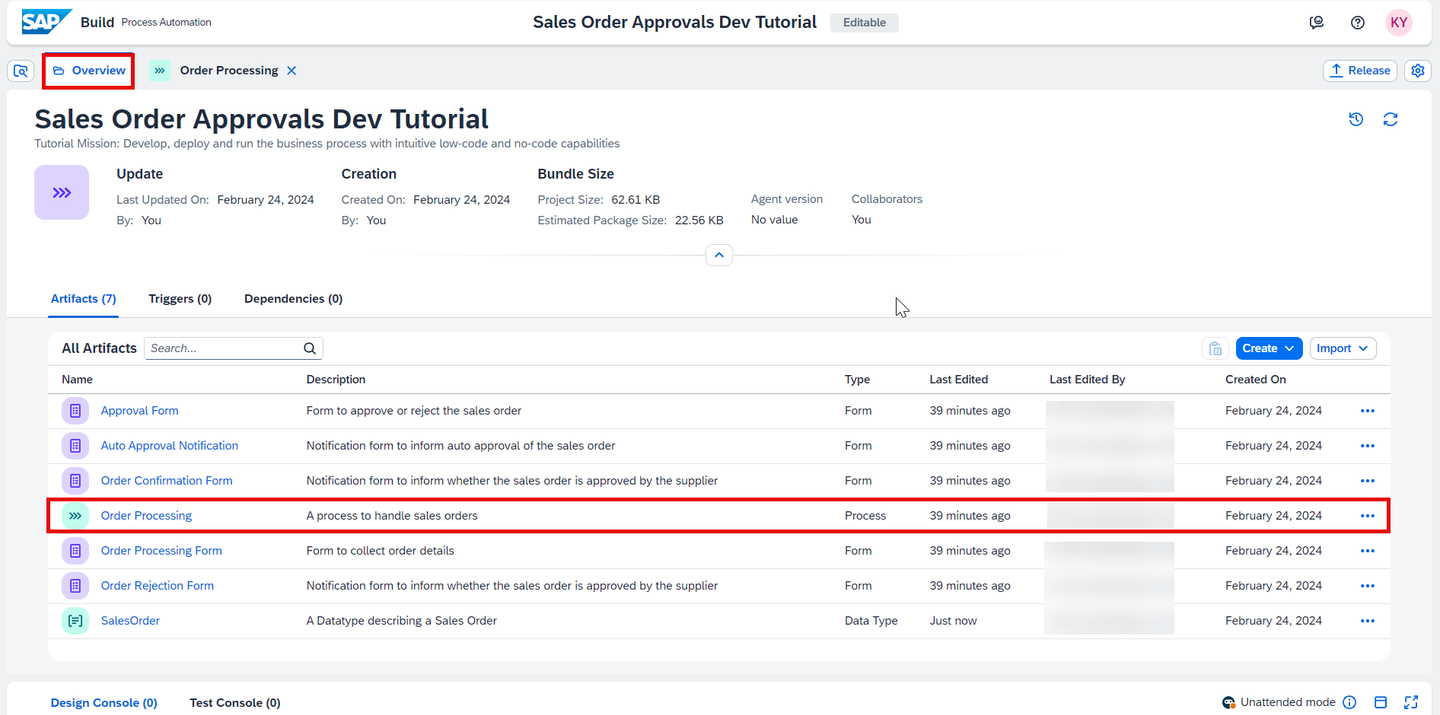Screen dimensions: 1440x715
Task: Click the Release button
Action: [x=1359, y=70]
